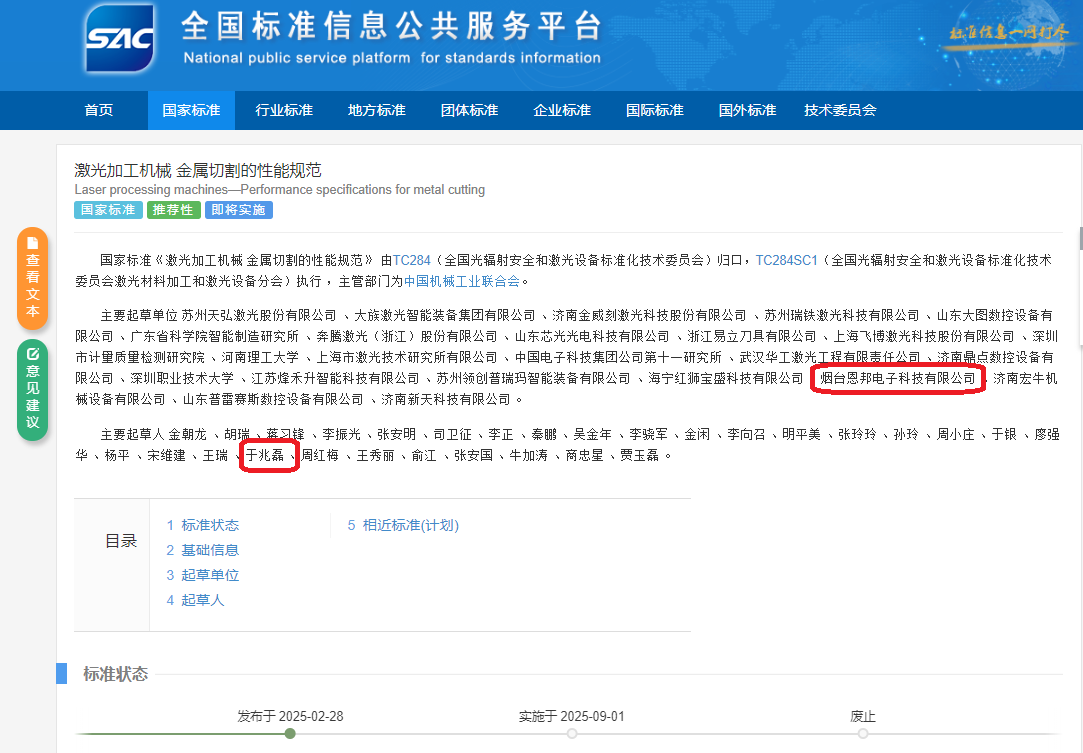Image resolution: width=1083 pixels, height=753 pixels.
Task: Click the English title Laser processing machines text
Action: tap(280, 189)
